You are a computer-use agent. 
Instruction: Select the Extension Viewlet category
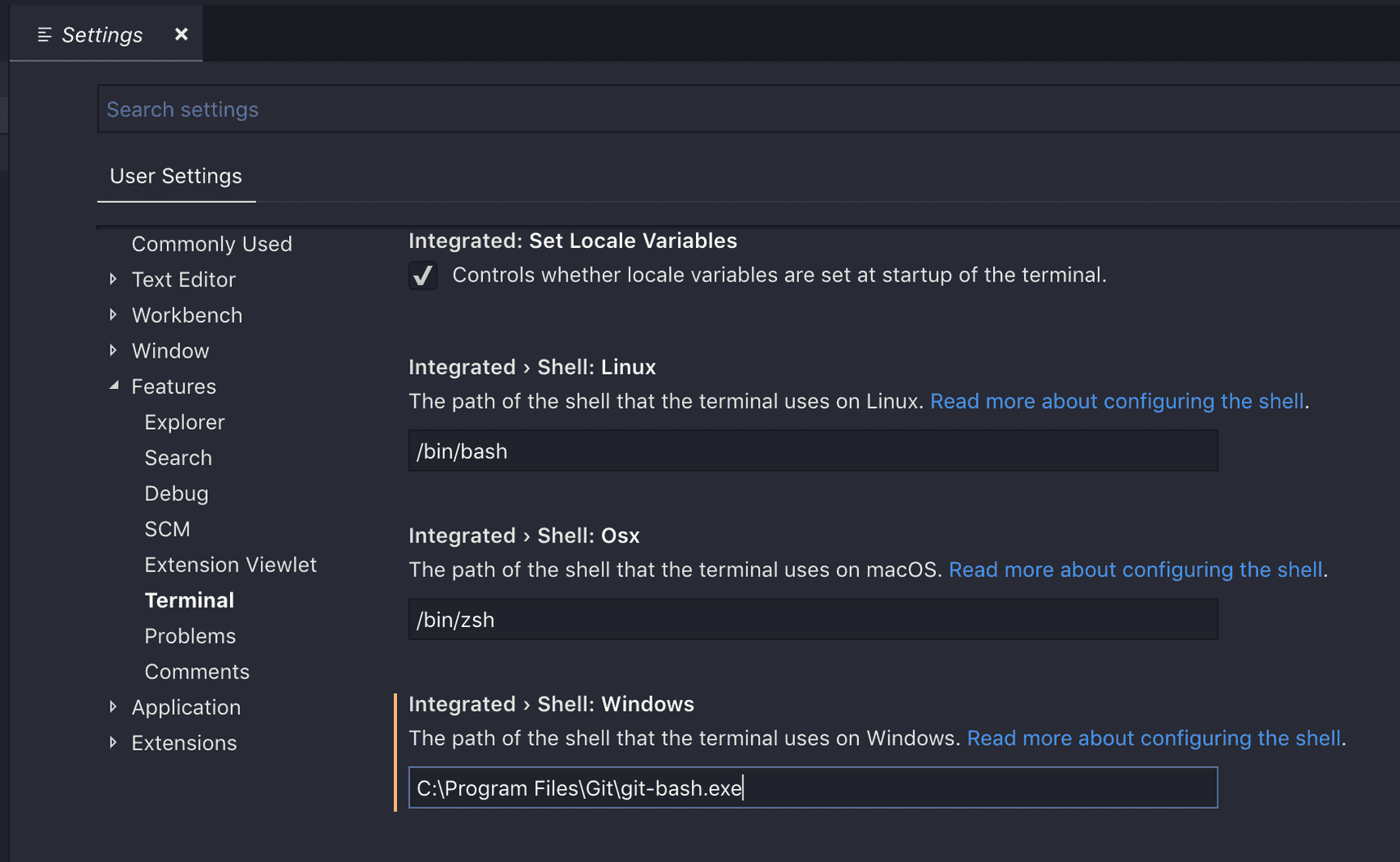coord(230,564)
